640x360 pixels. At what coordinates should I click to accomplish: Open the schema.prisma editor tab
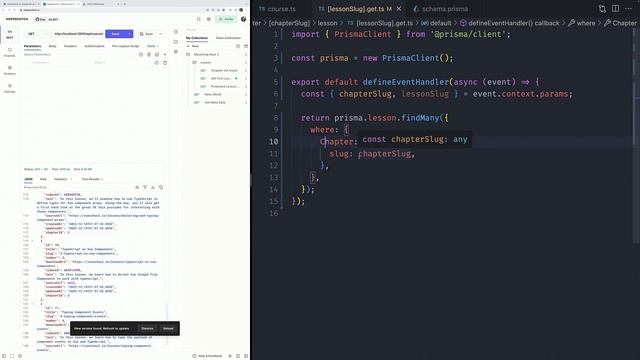point(440,9)
